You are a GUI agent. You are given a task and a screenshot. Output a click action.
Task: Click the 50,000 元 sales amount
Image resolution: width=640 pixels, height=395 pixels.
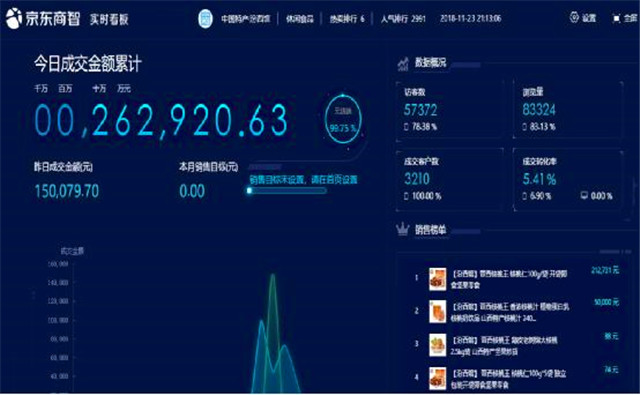click(x=606, y=302)
